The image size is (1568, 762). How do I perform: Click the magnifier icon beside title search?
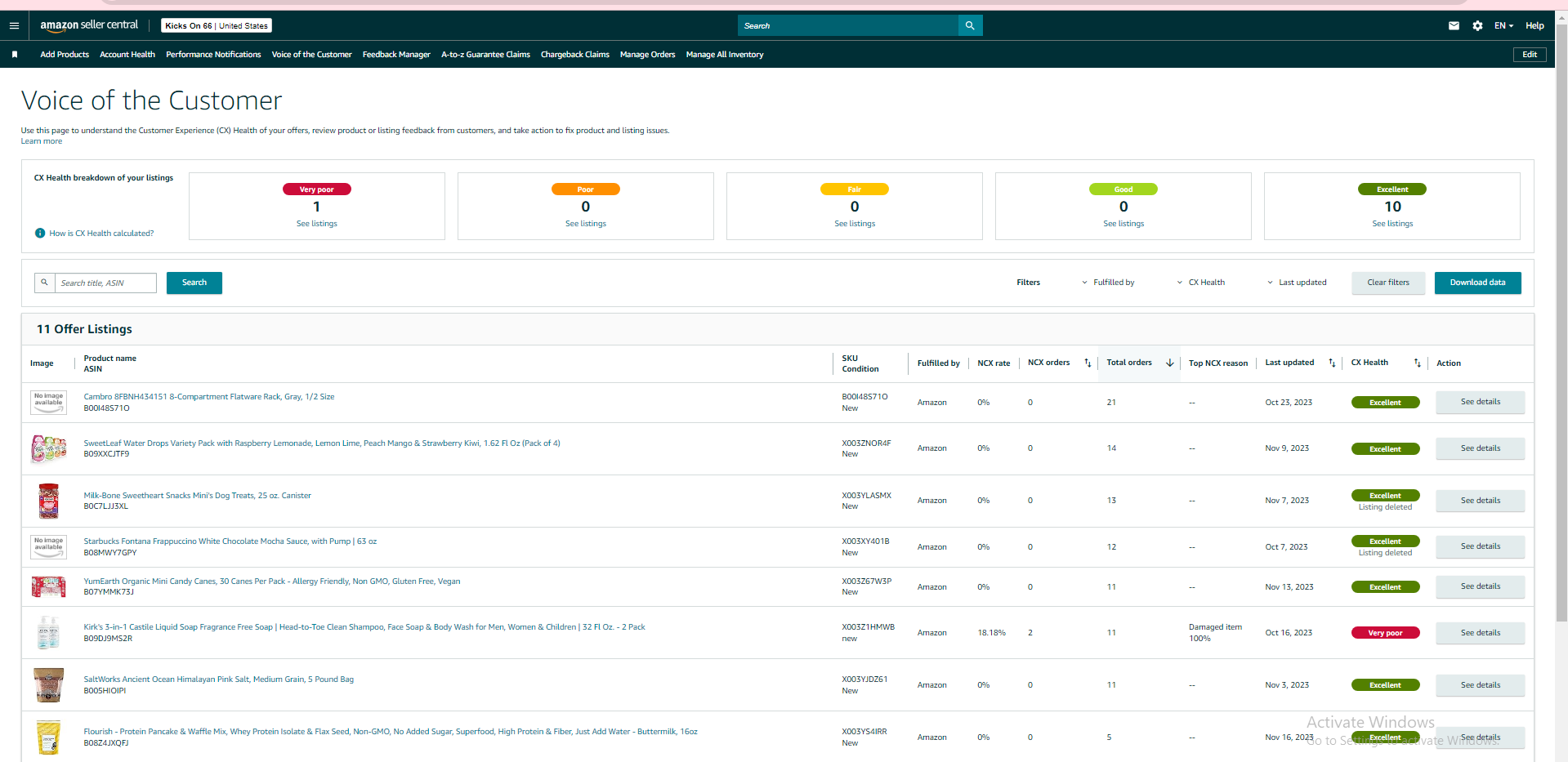click(x=45, y=283)
